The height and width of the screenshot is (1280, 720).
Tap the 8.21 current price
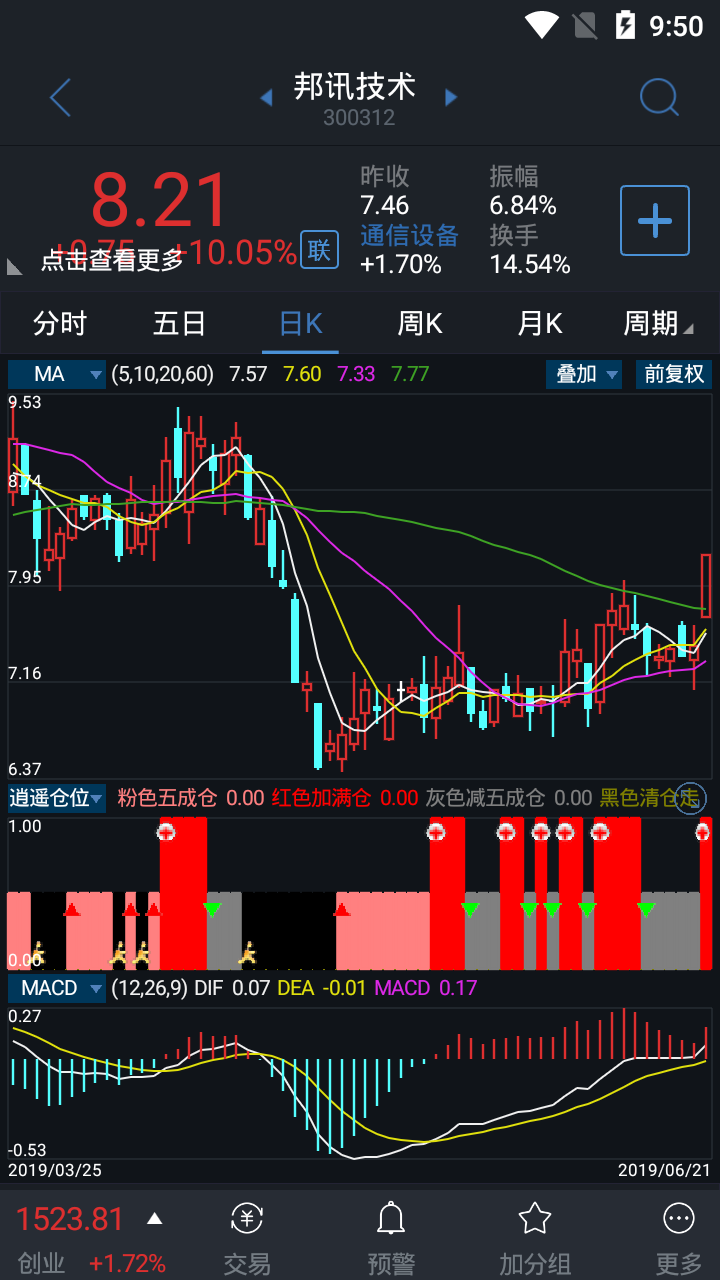click(x=160, y=201)
